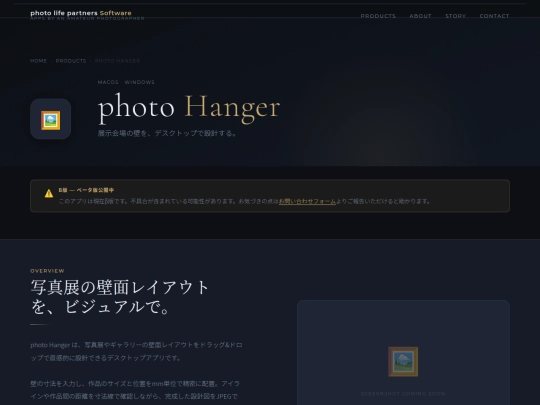Click the photo life partners Software logo

[x=81, y=13]
